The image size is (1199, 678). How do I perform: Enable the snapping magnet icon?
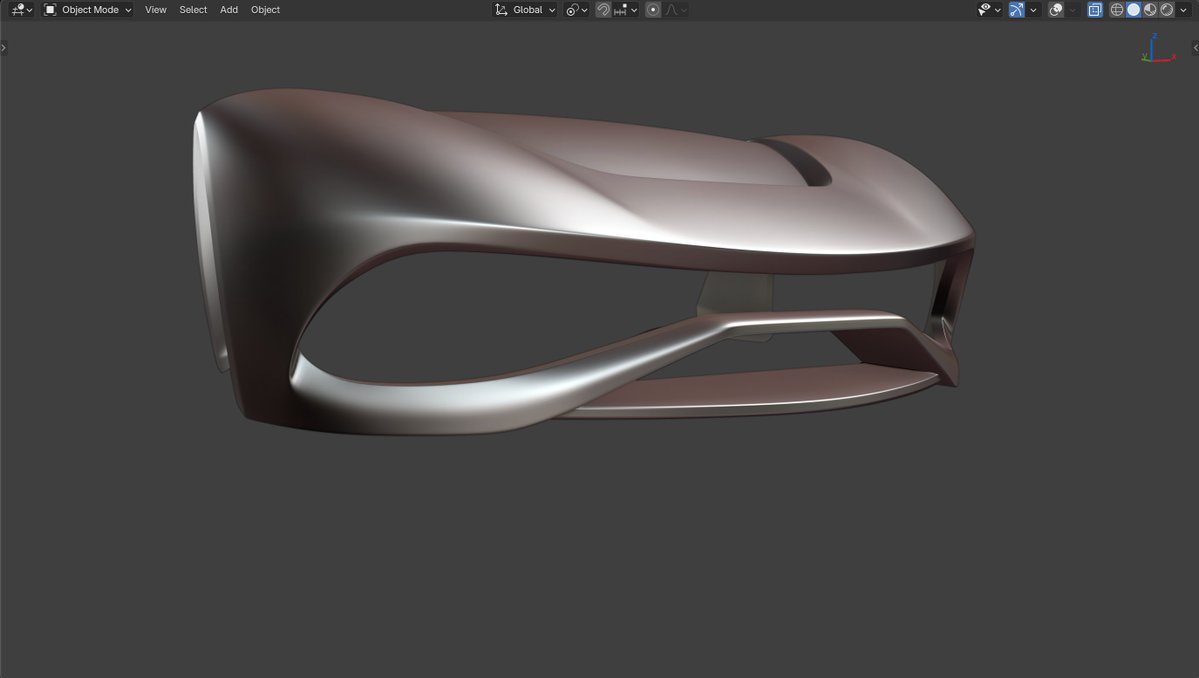pyautogui.click(x=602, y=9)
